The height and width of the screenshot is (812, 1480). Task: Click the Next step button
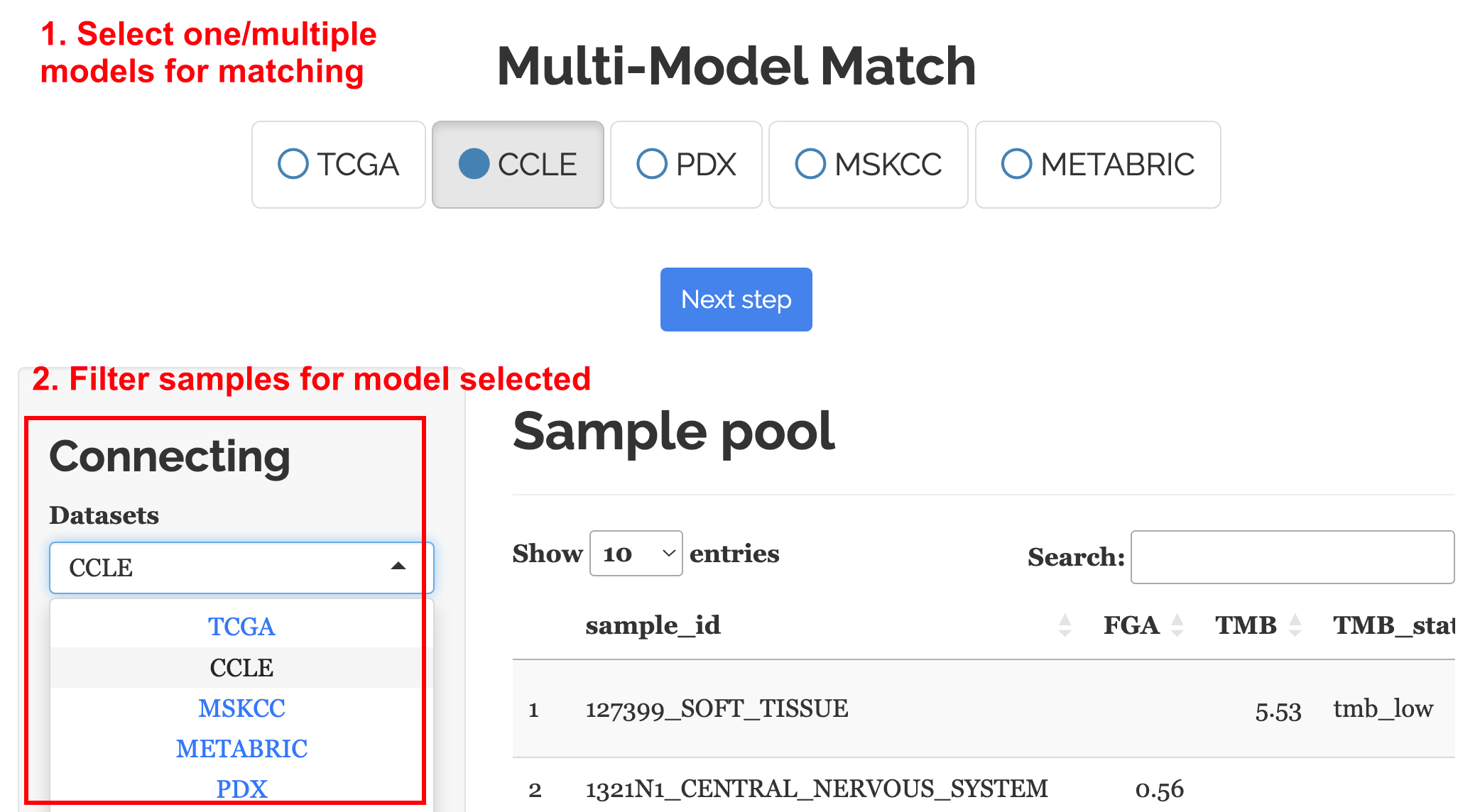[x=736, y=300]
